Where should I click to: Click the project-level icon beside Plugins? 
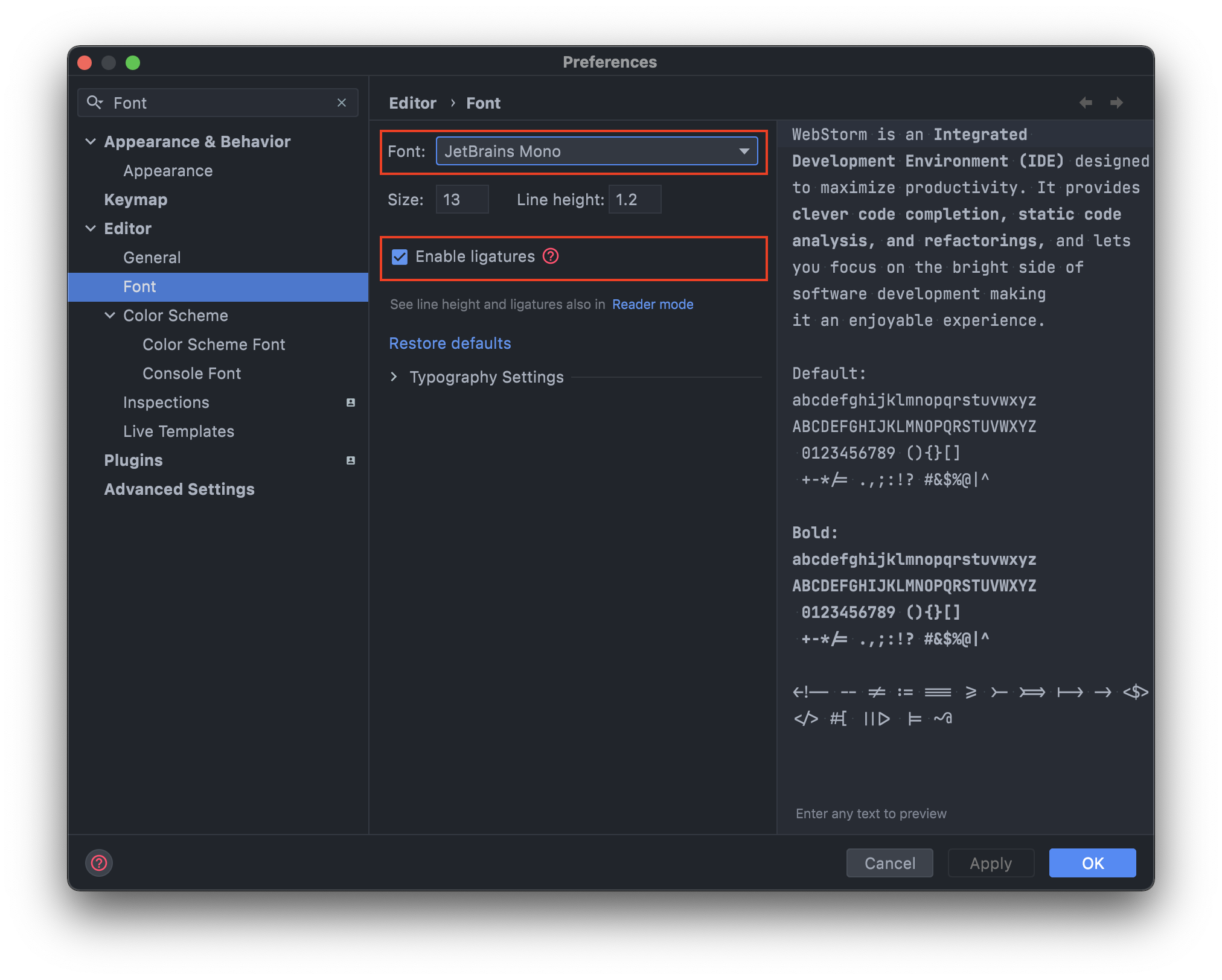pyautogui.click(x=350, y=460)
